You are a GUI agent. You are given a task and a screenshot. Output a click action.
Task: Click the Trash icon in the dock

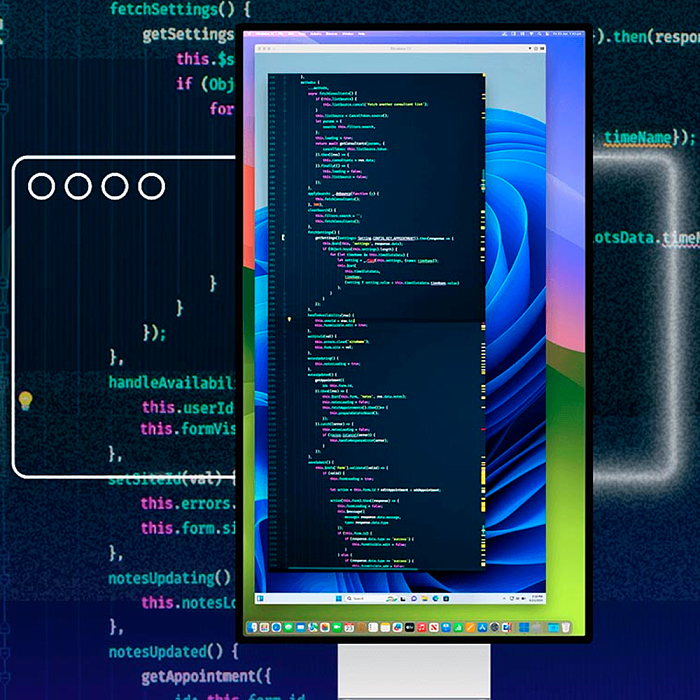pyautogui.click(x=566, y=627)
